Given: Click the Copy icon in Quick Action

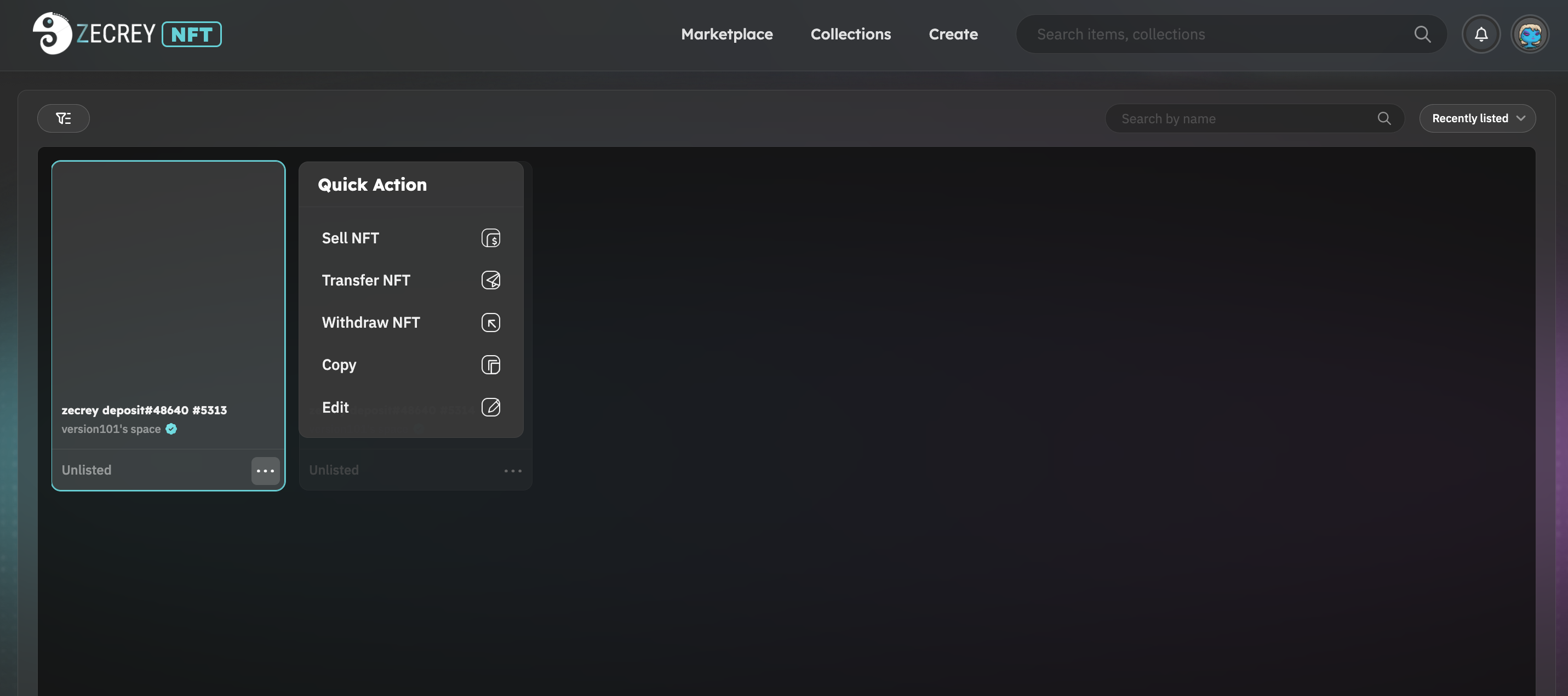Looking at the screenshot, I should click(490, 365).
